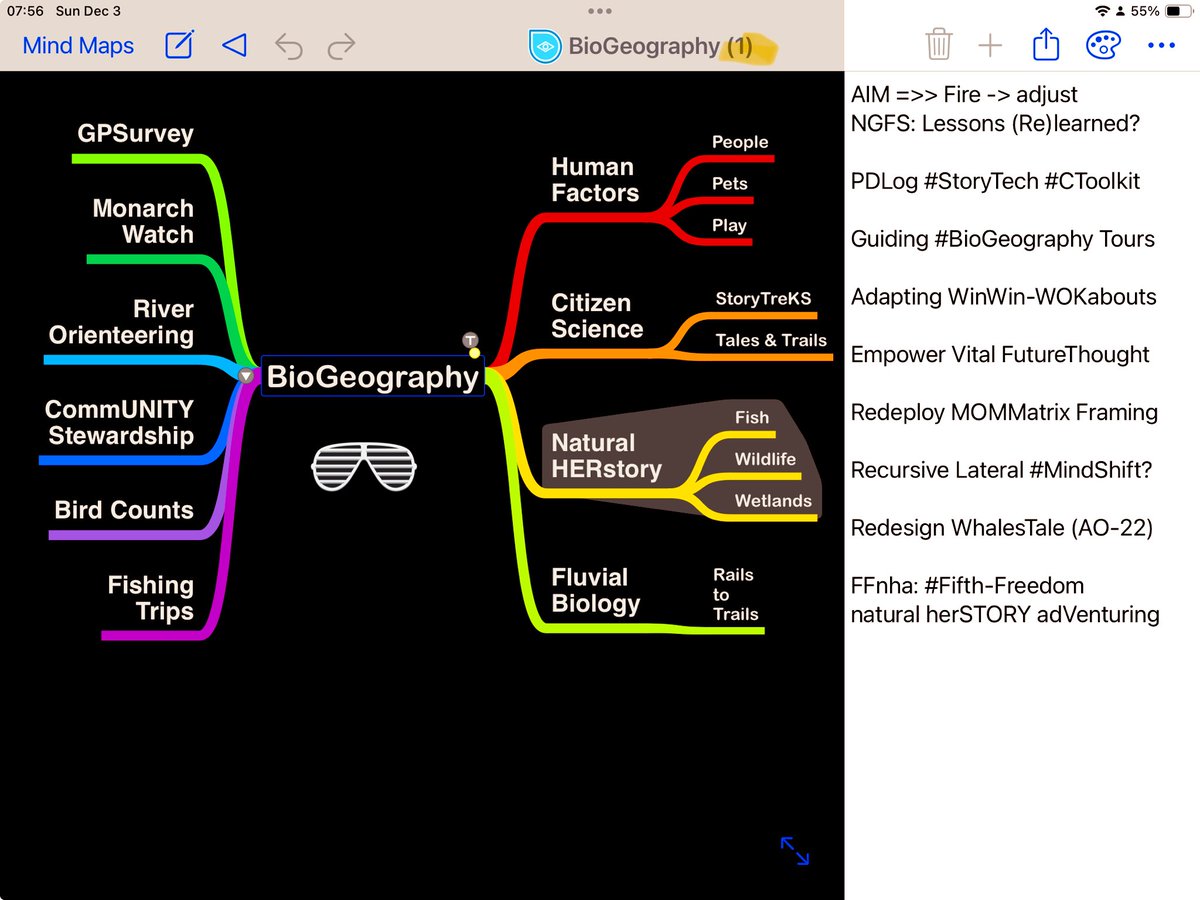Viewport: 1200px width, 900px height.
Task: Click note line 'Redeploy MOMMatrix Framing'
Action: click(x=1004, y=412)
